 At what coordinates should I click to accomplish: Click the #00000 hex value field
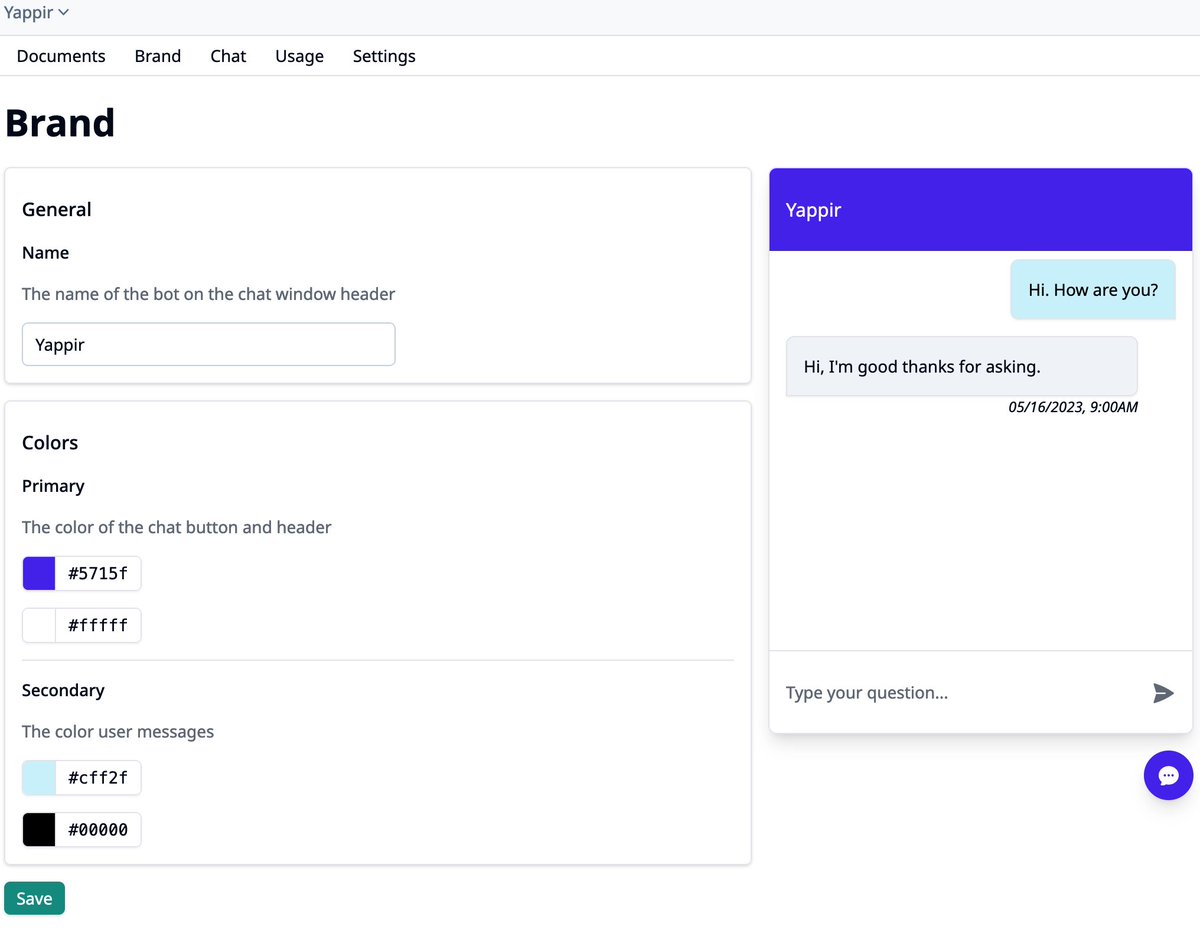coord(98,830)
